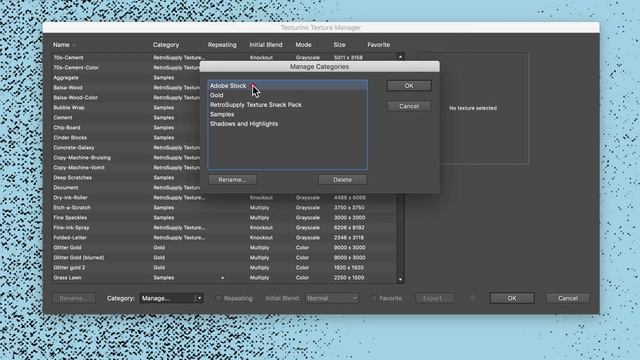Select the Folded-Letter texture row
The image size is (640, 360).
pos(224,238)
